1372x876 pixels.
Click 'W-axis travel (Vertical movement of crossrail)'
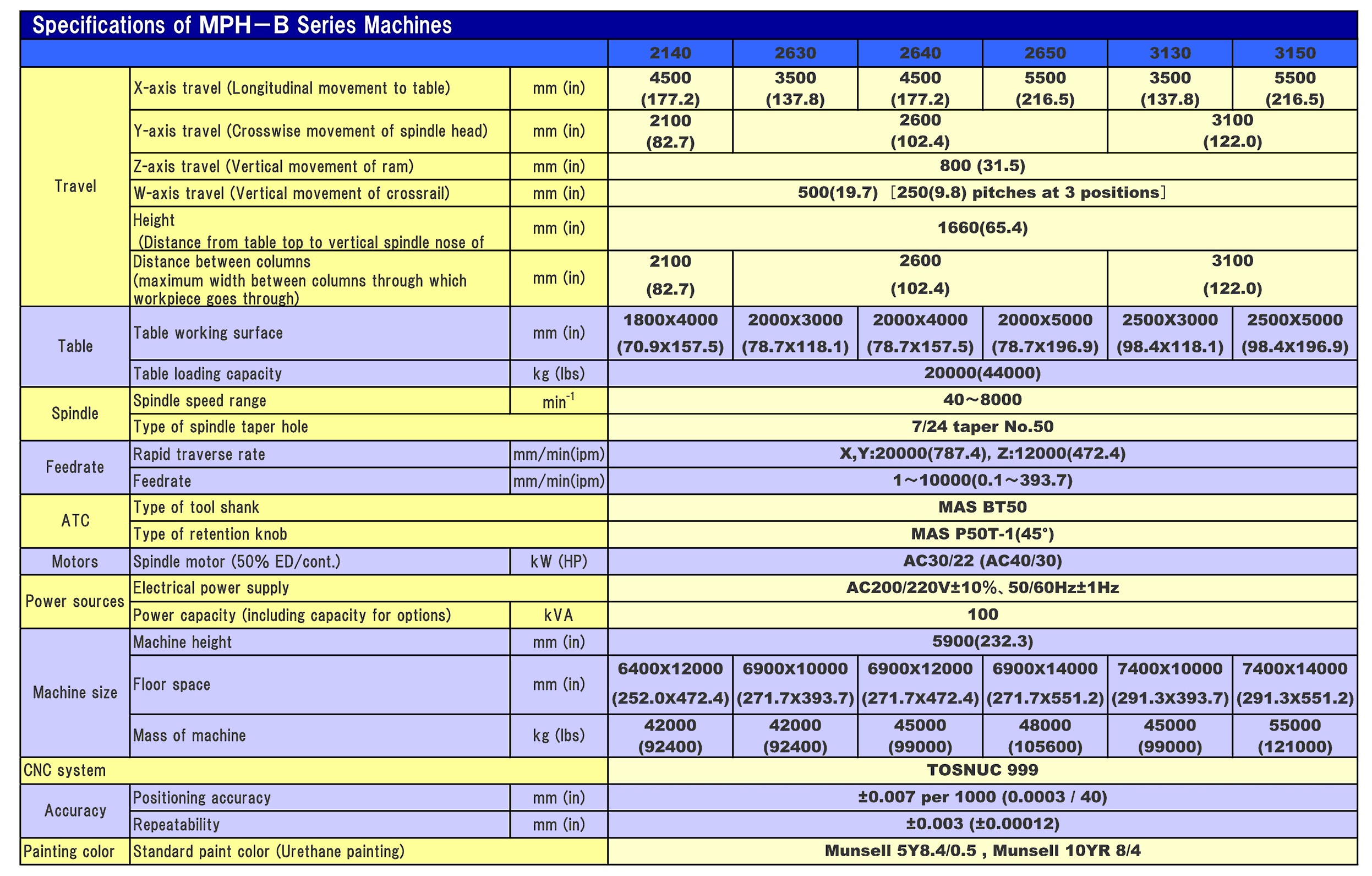pos(291,193)
